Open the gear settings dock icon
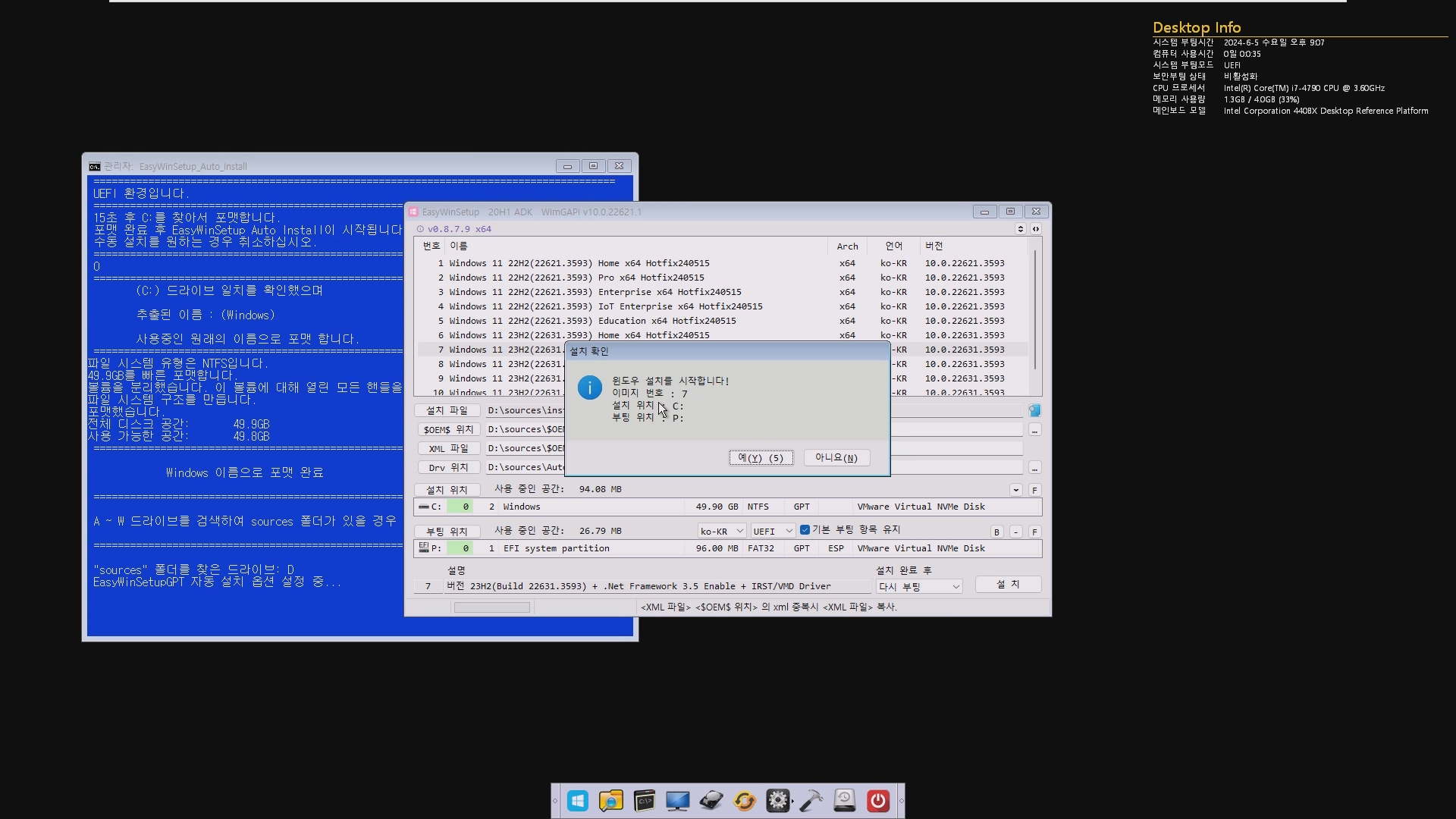The image size is (1456, 819). point(777,801)
